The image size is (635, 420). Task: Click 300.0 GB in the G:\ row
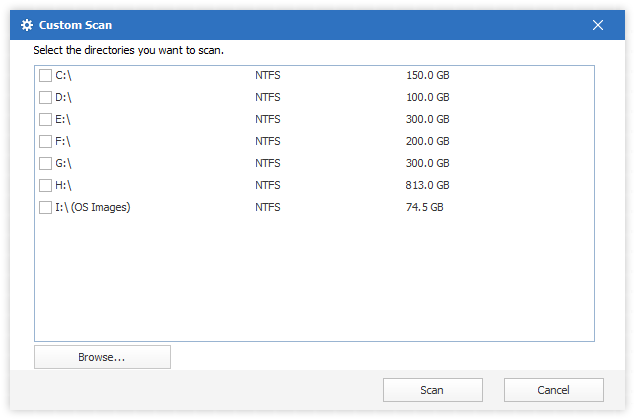(x=428, y=163)
